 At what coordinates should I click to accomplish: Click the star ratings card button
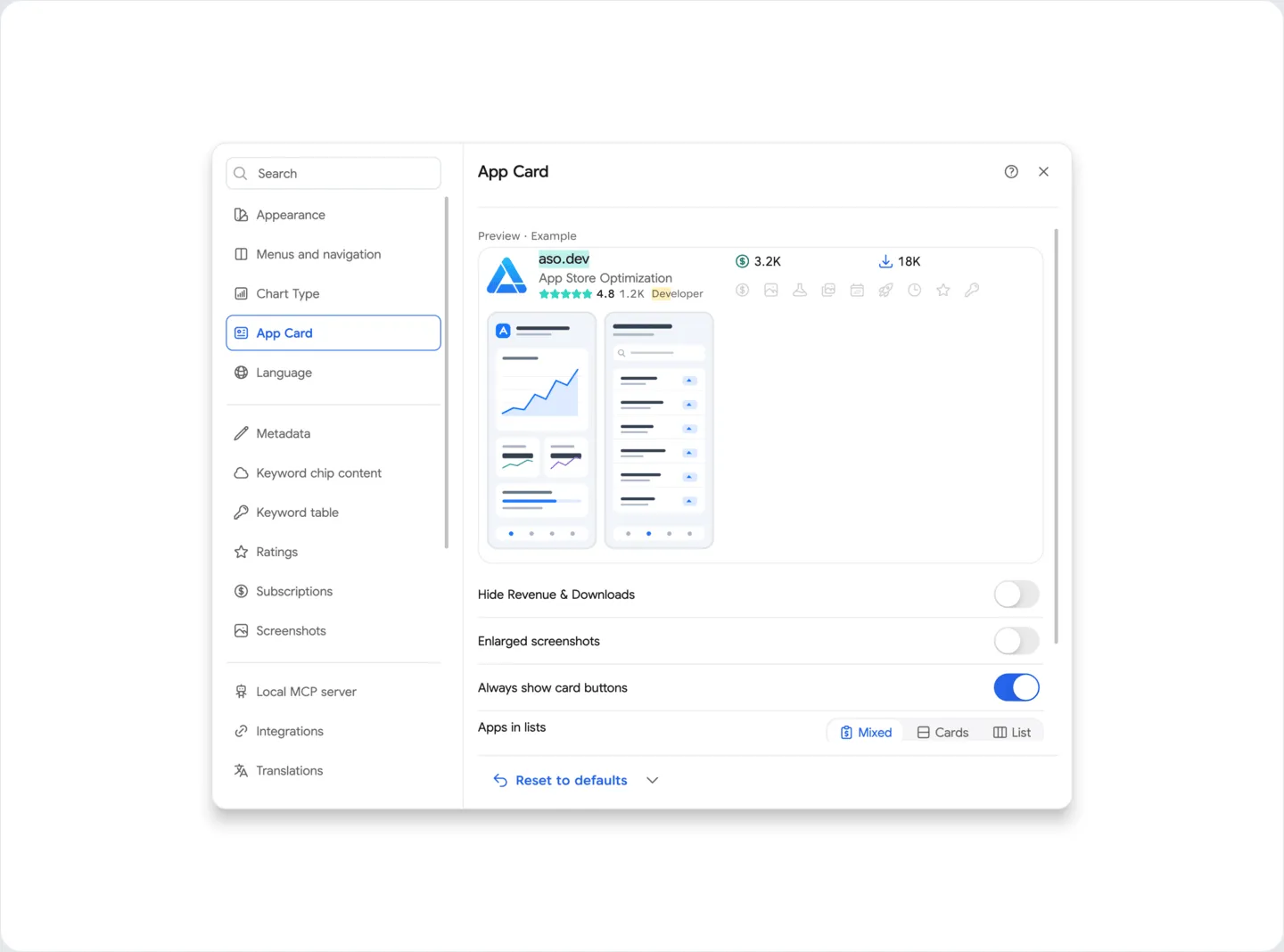pyautogui.click(x=943, y=290)
